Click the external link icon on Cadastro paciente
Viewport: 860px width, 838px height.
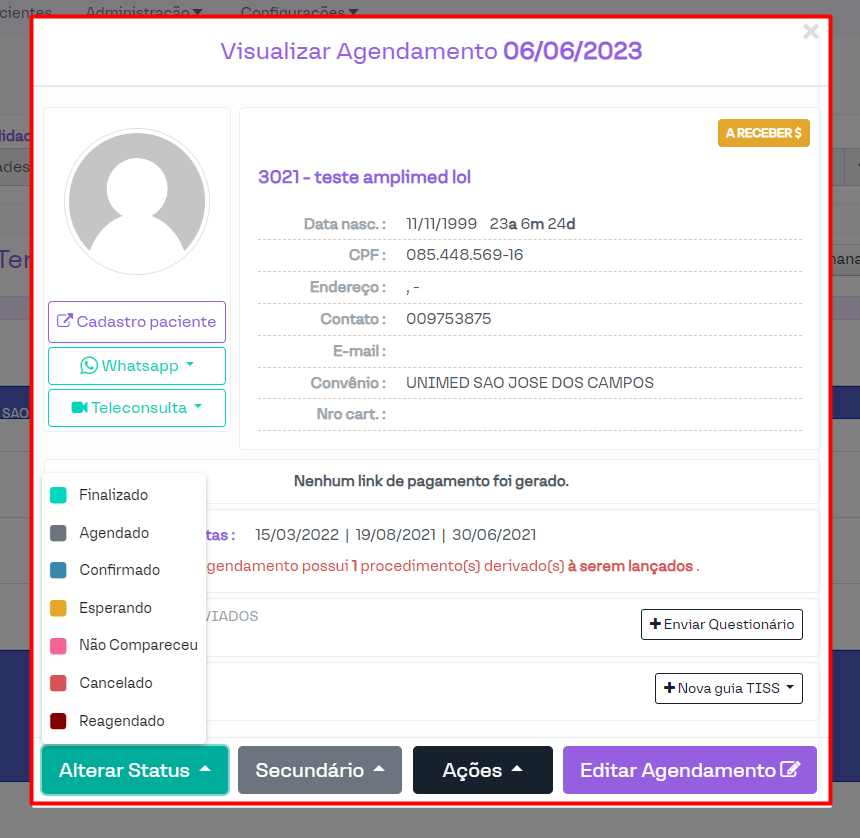point(65,322)
